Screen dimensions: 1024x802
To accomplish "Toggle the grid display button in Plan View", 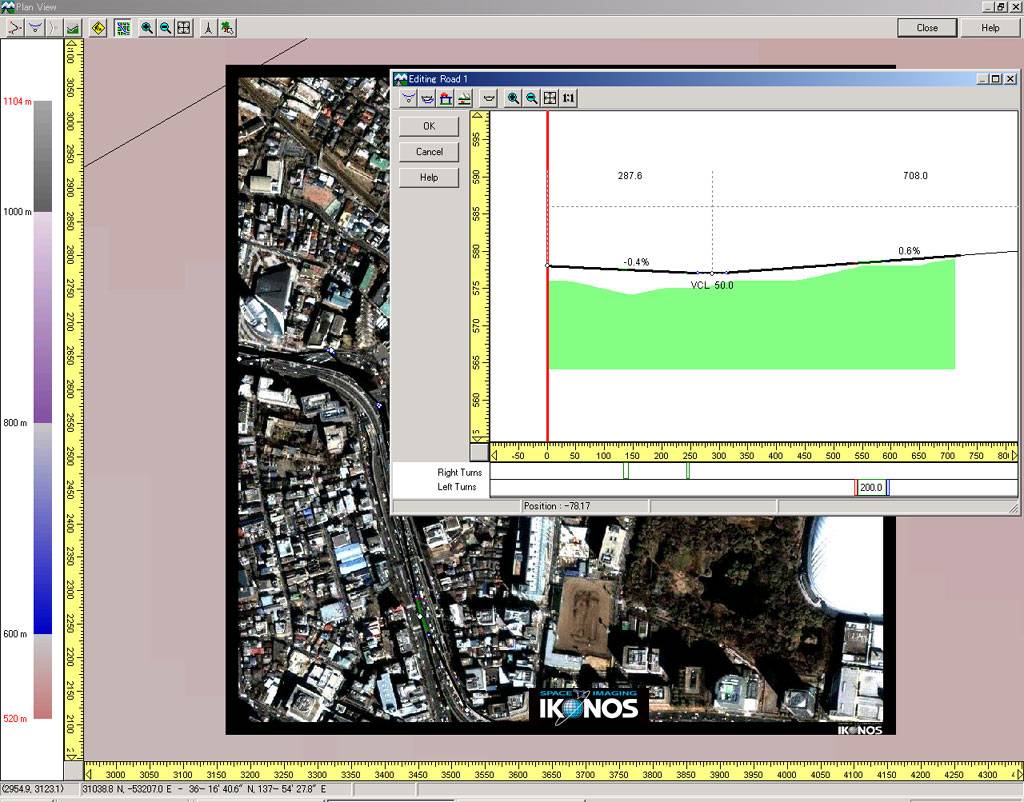I will (123, 28).
